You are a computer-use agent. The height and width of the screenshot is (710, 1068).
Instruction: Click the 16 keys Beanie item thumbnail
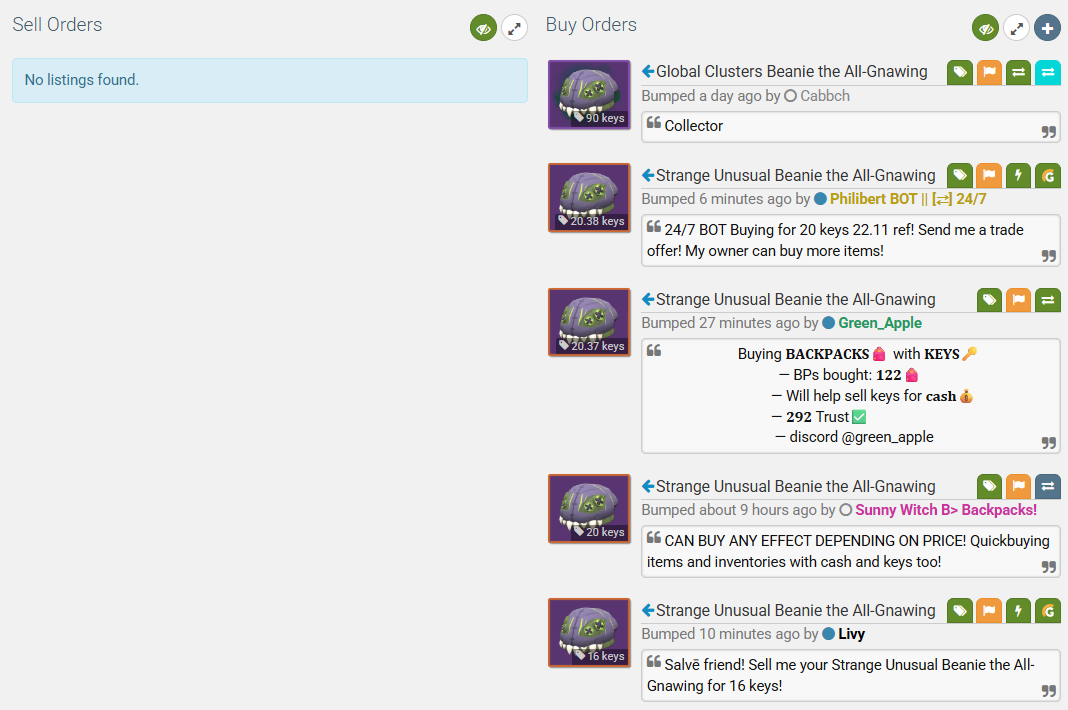tap(589, 632)
